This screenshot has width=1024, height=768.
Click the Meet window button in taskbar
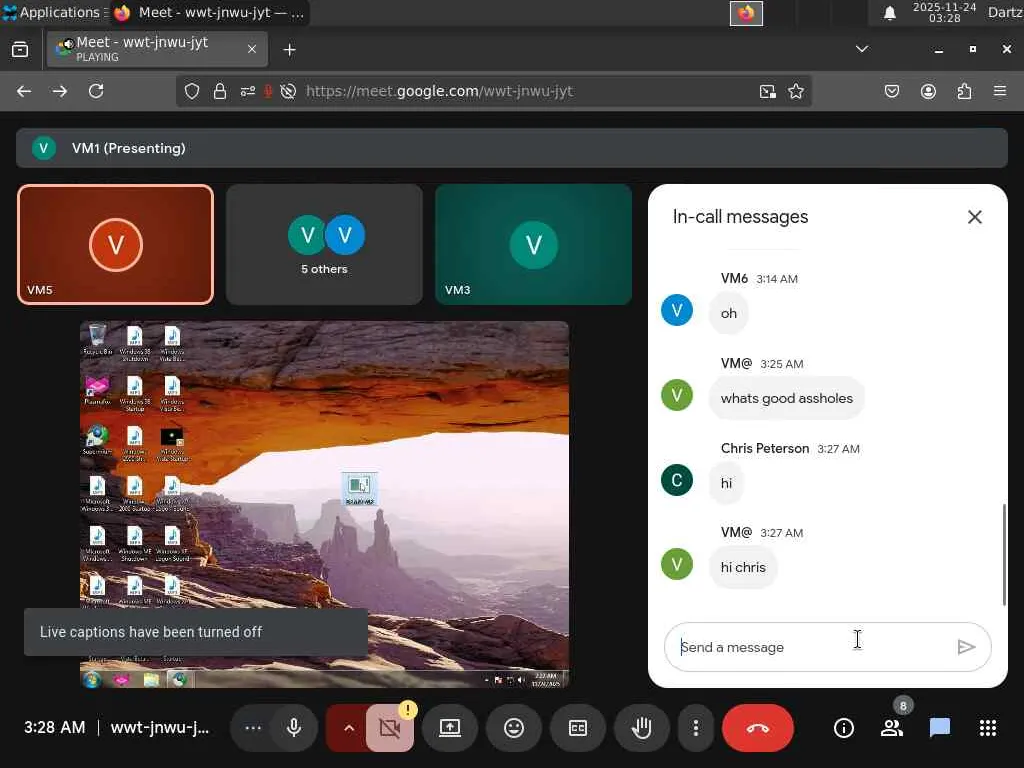point(210,12)
